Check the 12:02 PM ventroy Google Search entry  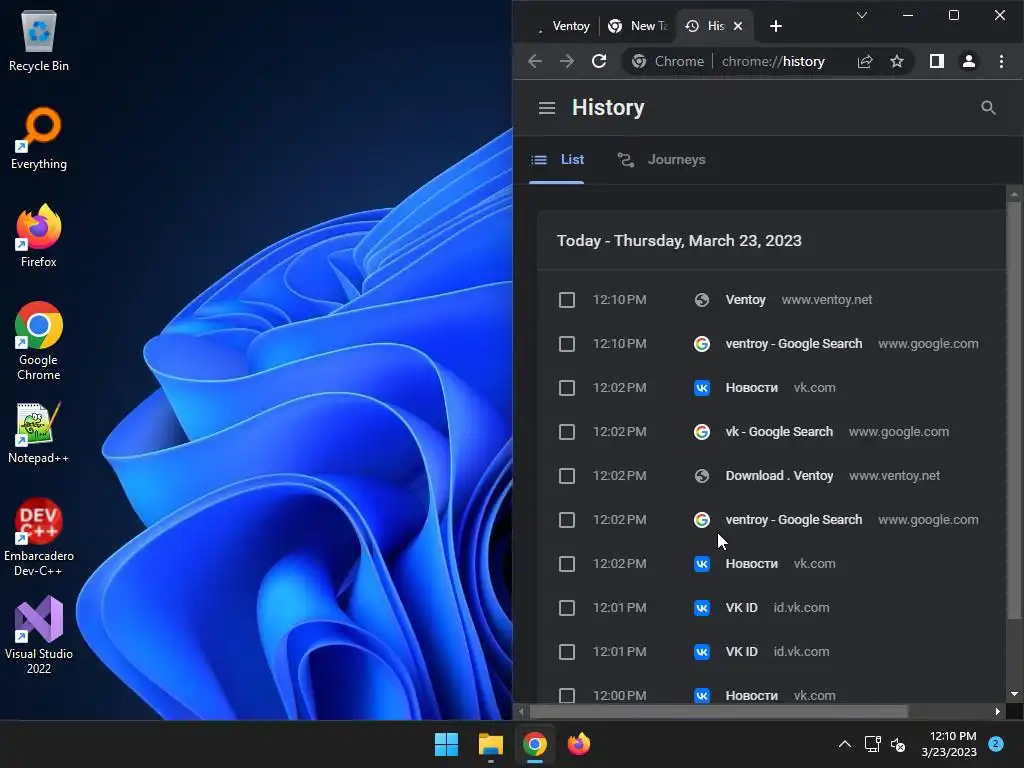click(x=567, y=520)
